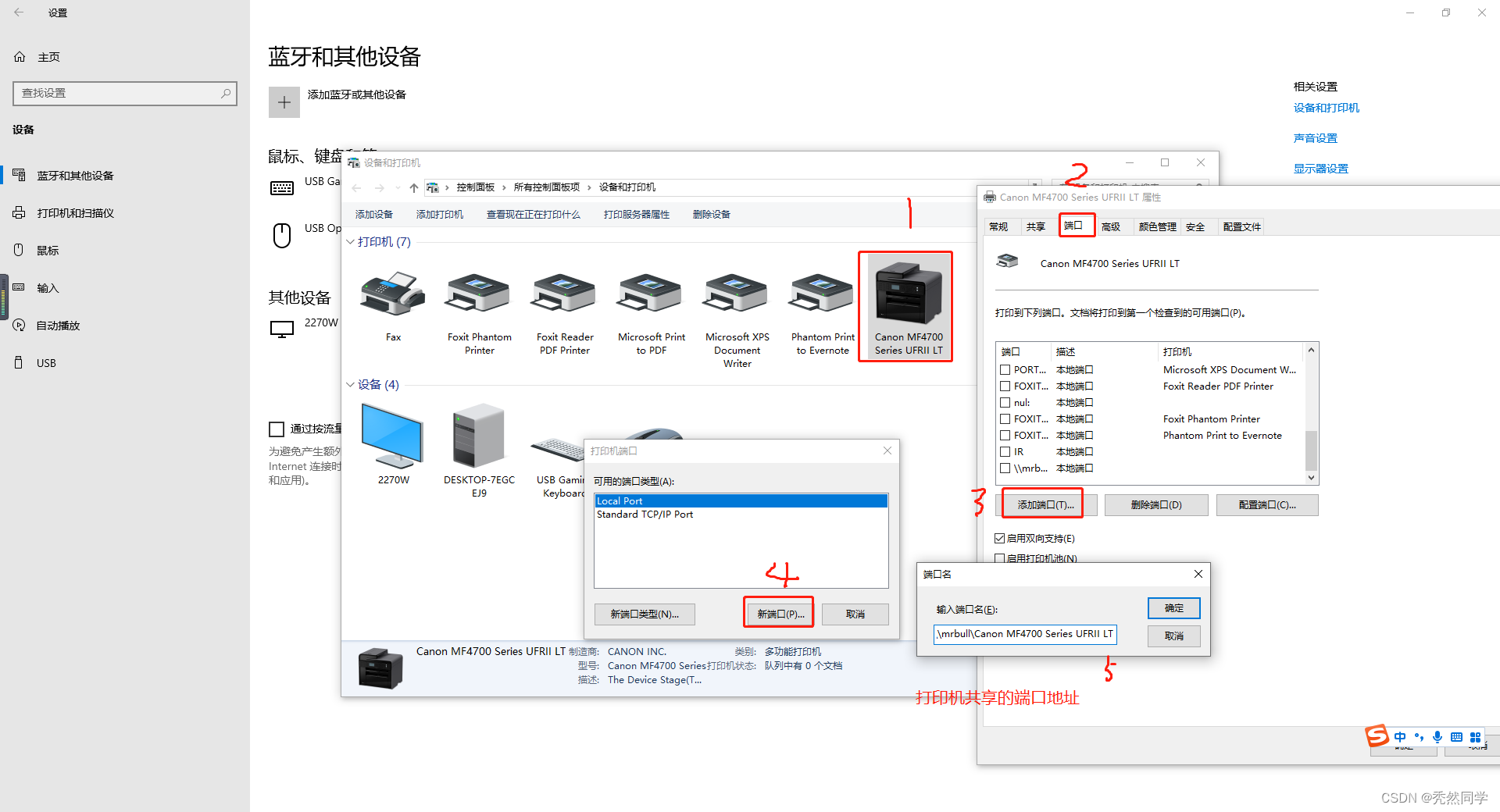Image resolution: width=1500 pixels, height=812 pixels.
Task: Expand breadcrumb arrow before 控制面板
Action: 448,187
